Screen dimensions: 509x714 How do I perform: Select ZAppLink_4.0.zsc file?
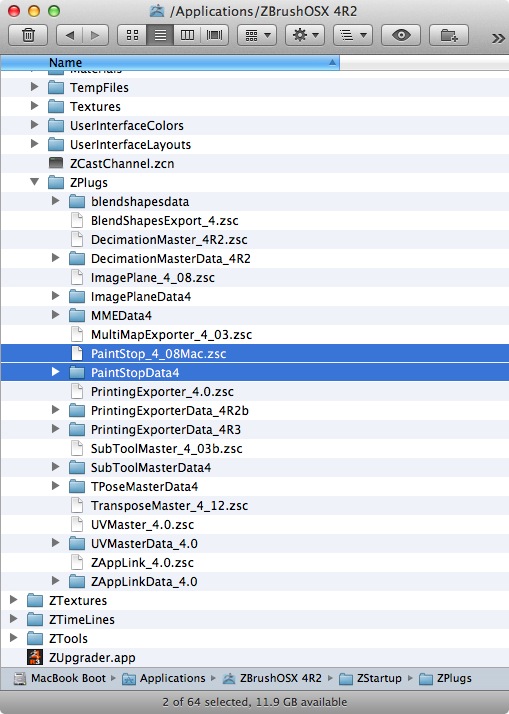tap(142, 562)
